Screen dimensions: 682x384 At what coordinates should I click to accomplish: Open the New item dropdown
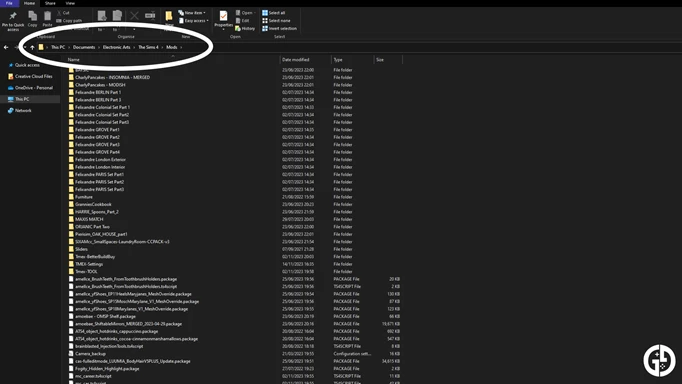192,13
